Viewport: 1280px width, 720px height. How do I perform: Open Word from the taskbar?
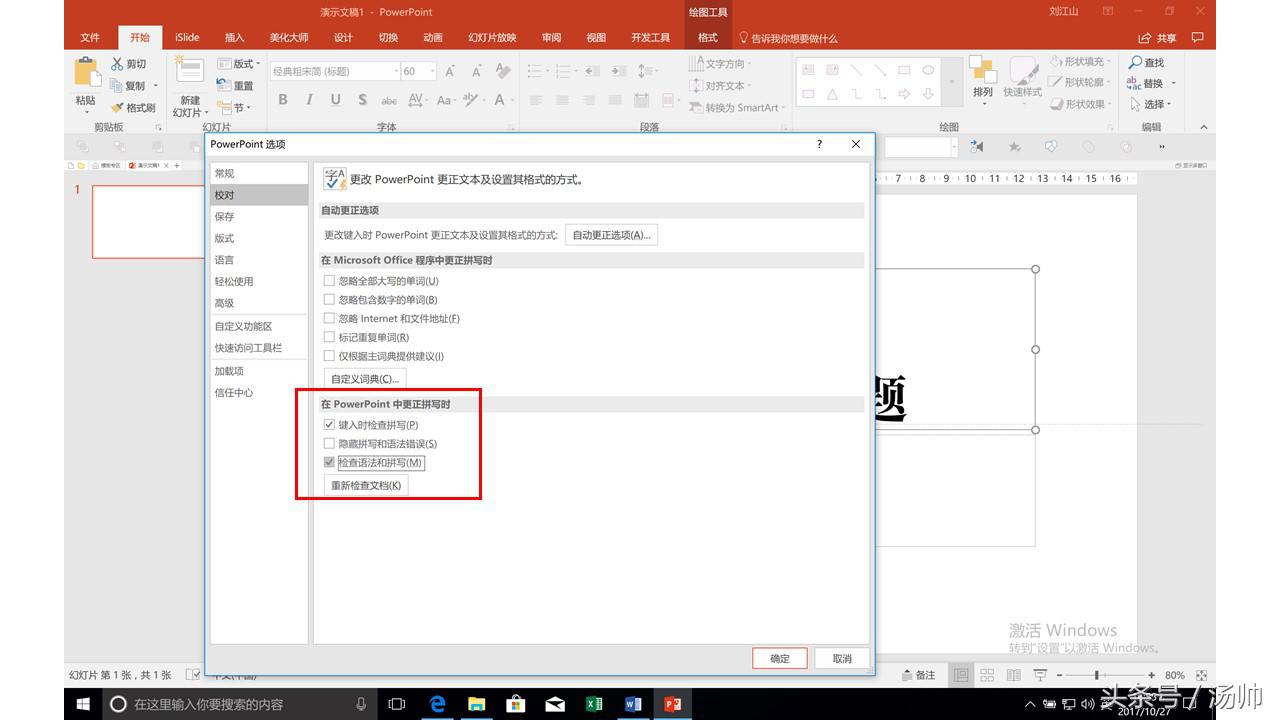point(632,704)
